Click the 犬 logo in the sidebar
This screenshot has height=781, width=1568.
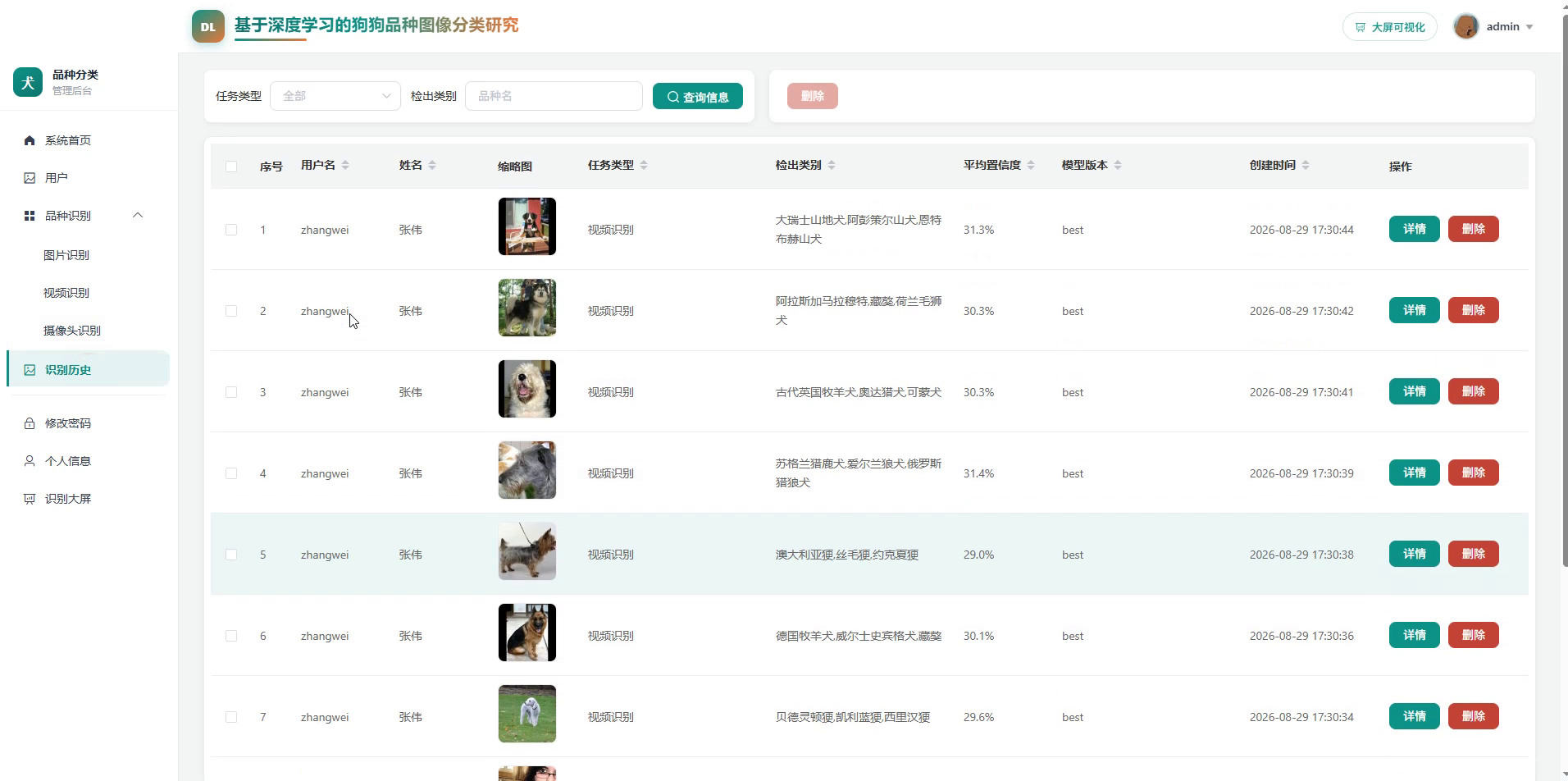point(28,82)
